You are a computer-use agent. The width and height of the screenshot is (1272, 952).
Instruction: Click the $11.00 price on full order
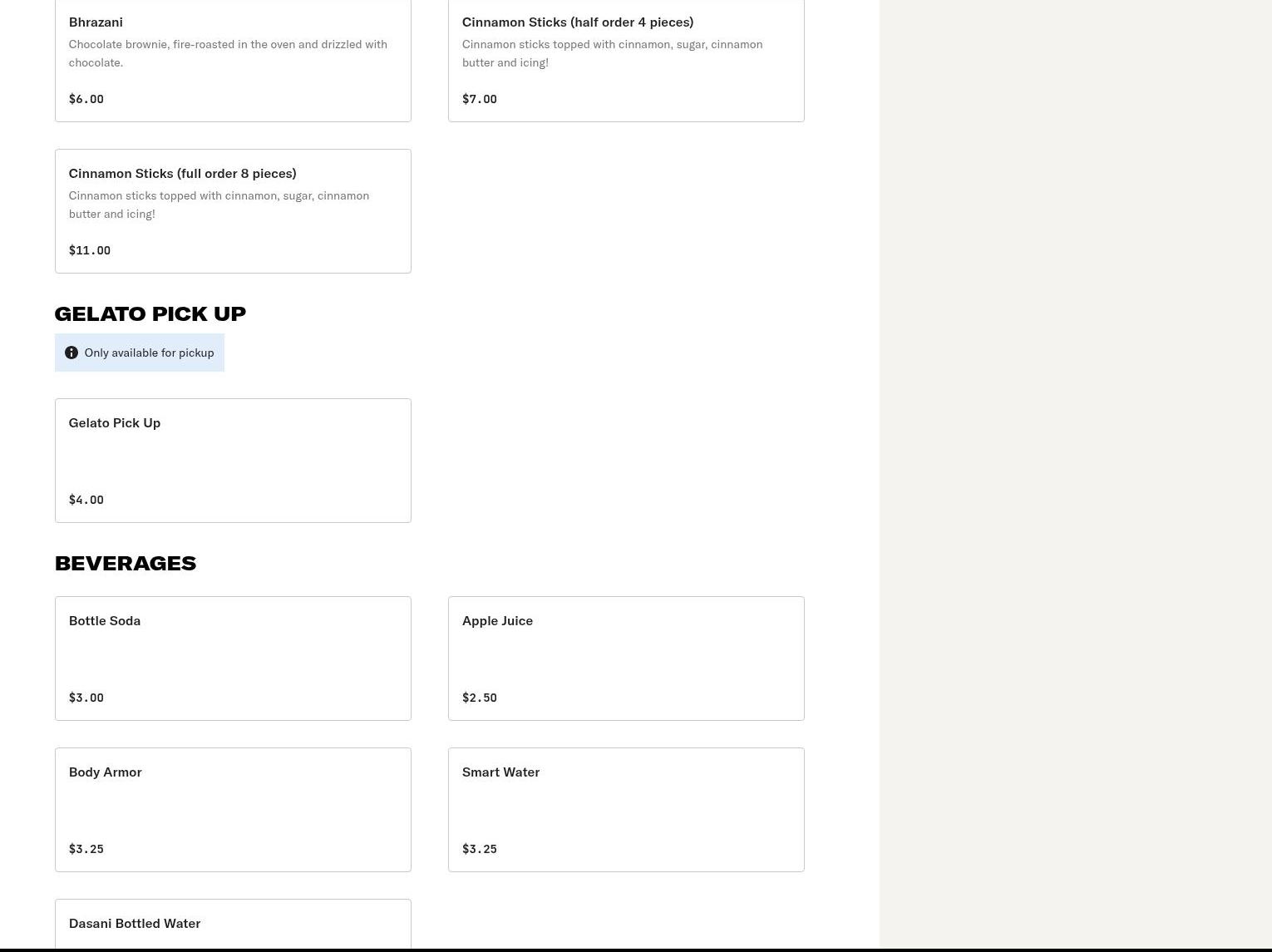click(90, 250)
